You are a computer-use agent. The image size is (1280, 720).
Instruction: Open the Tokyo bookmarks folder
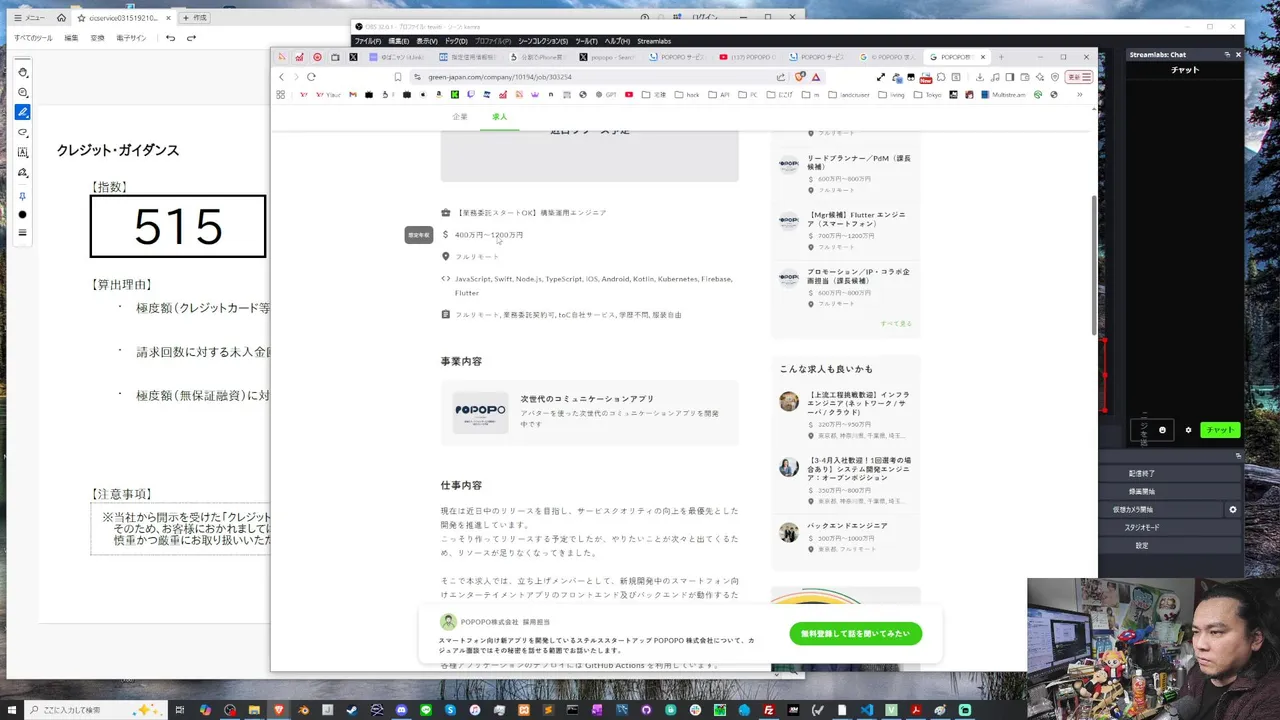pyautogui.click(x=927, y=94)
